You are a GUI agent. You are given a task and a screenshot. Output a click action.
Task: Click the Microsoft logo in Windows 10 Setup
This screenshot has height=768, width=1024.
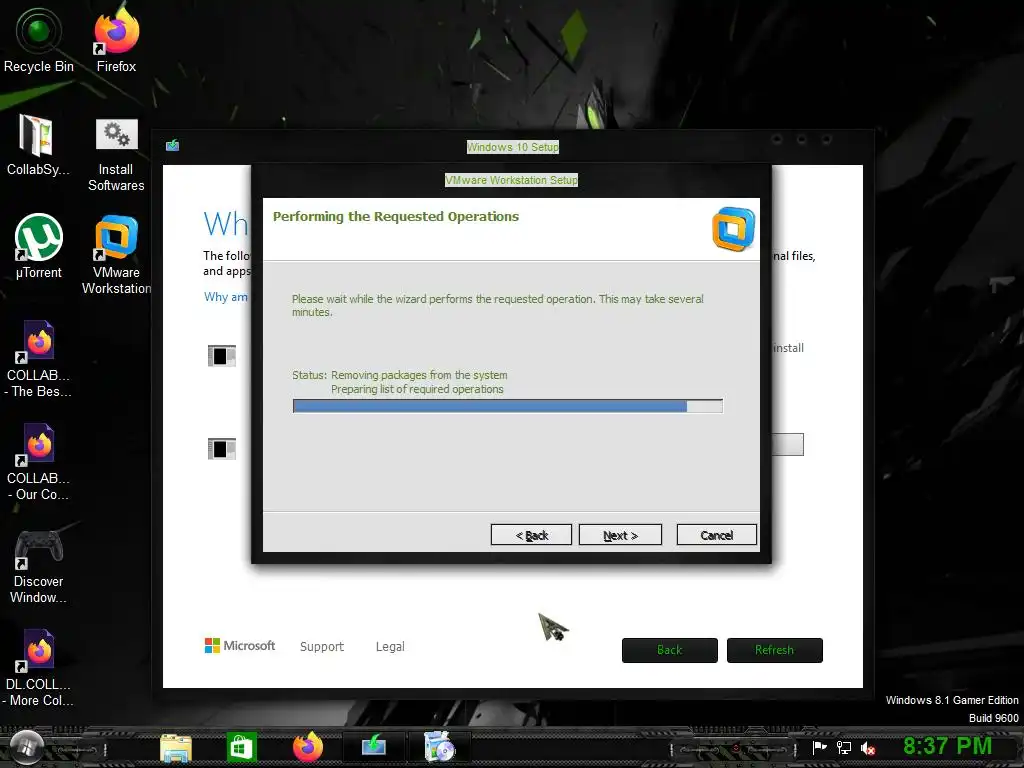pos(240,646)
